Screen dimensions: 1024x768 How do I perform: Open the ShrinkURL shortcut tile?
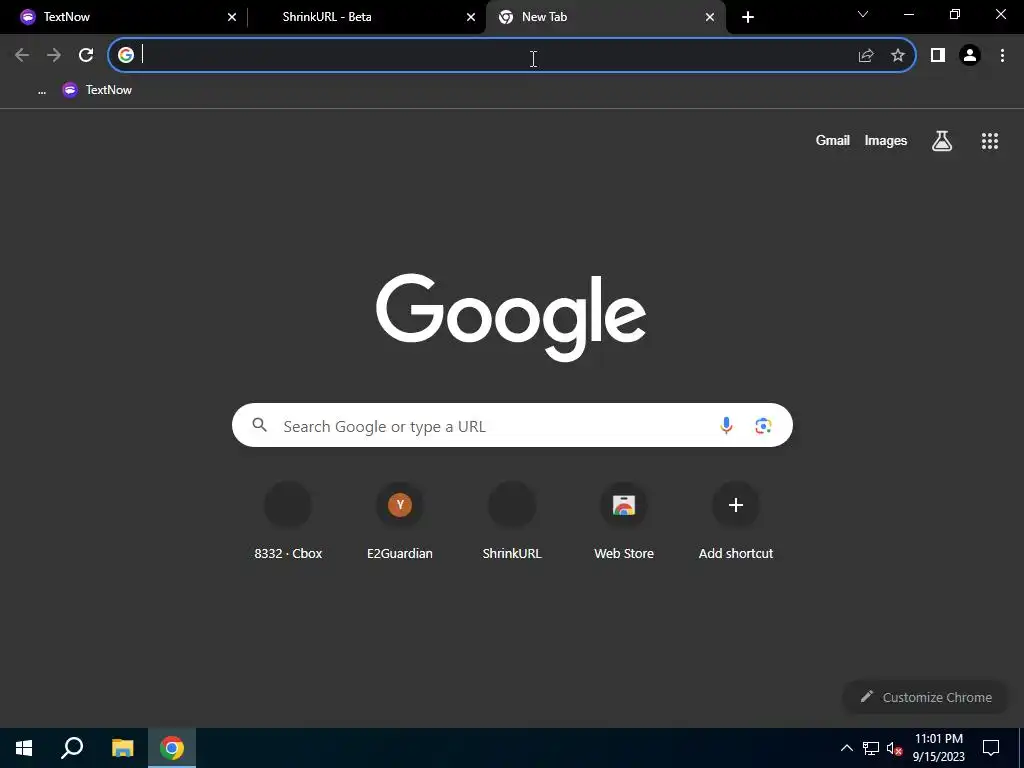(512, 521)
